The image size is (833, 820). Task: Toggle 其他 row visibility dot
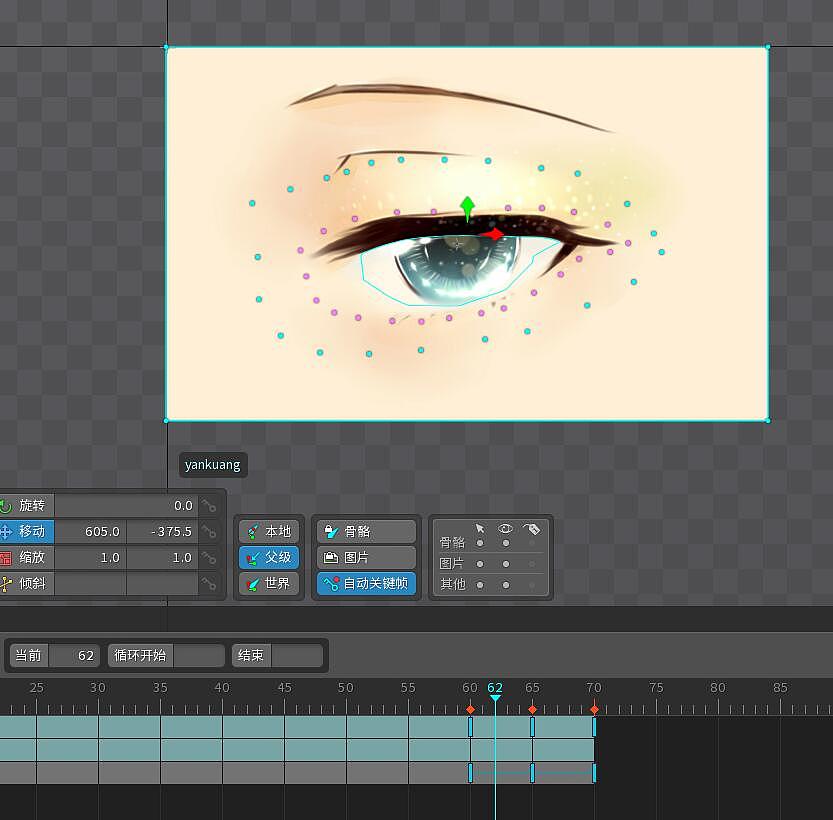[506, 585]
